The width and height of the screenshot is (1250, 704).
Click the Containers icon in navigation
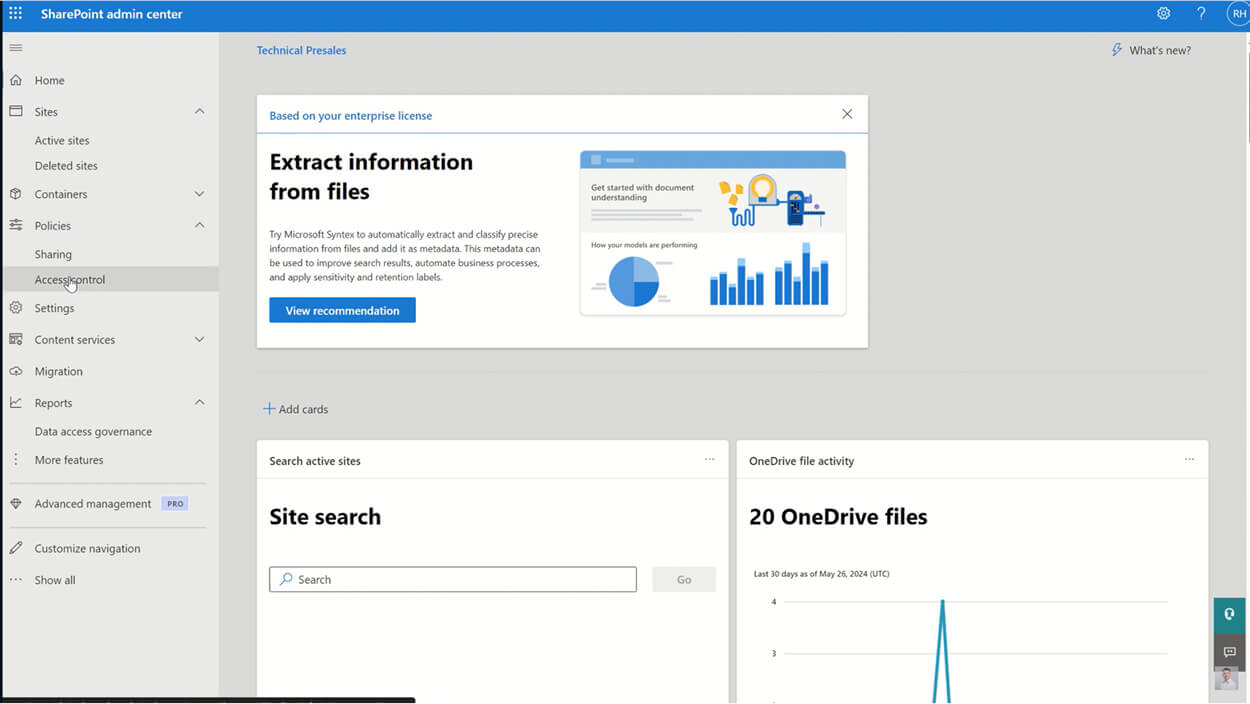point(16,193)
